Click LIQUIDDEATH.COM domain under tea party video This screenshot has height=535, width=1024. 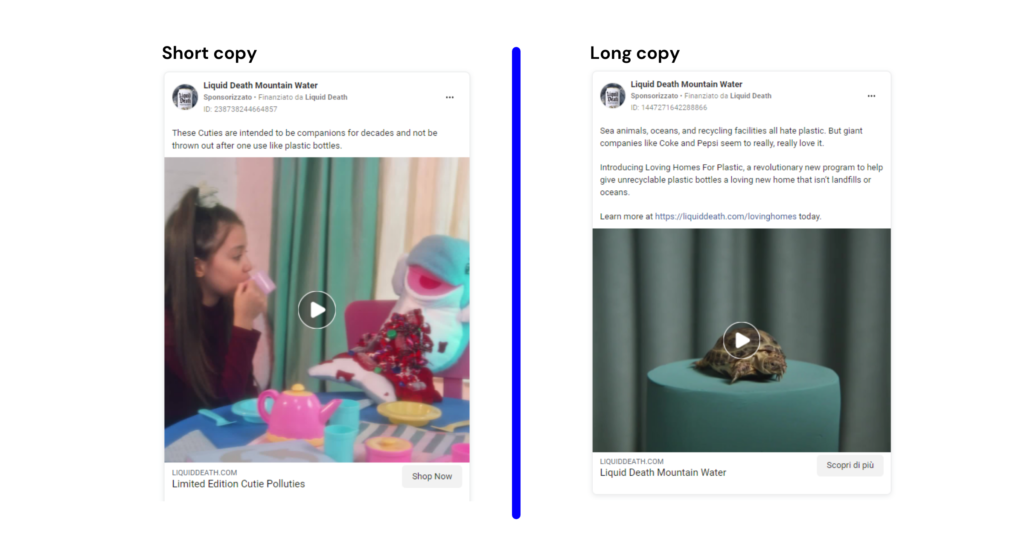point(204,472)
